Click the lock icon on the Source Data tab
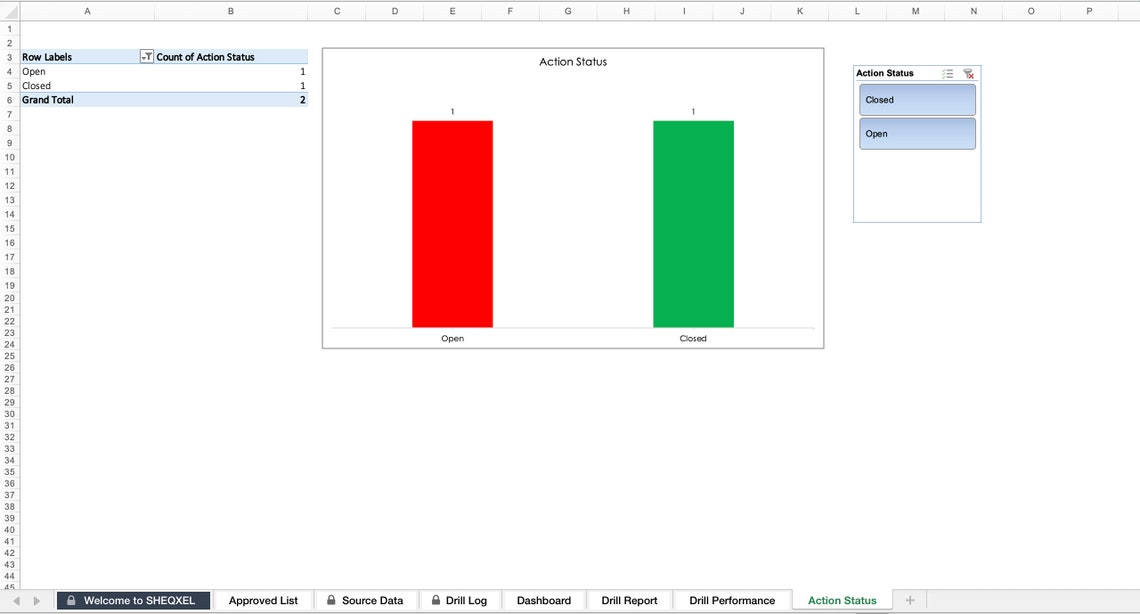This screenshot has width=1140, height=614. (x=333, y=600)
